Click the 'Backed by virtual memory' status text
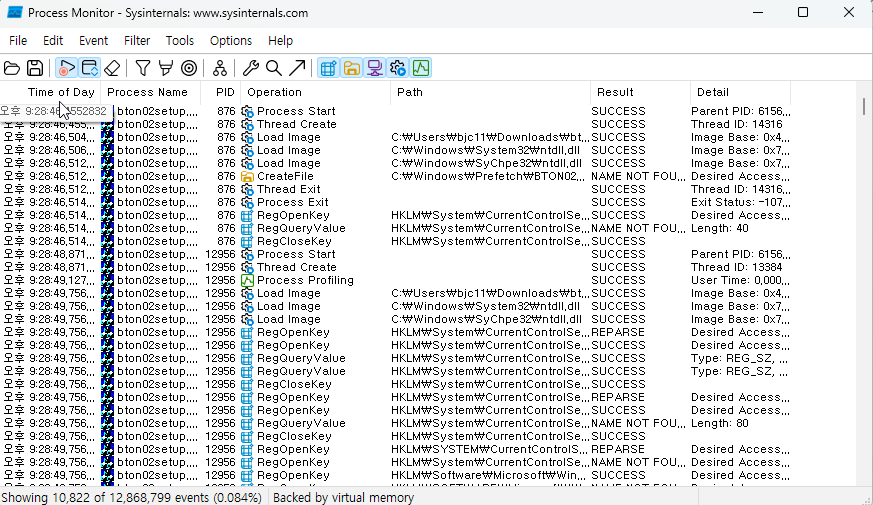 point(344,498)
